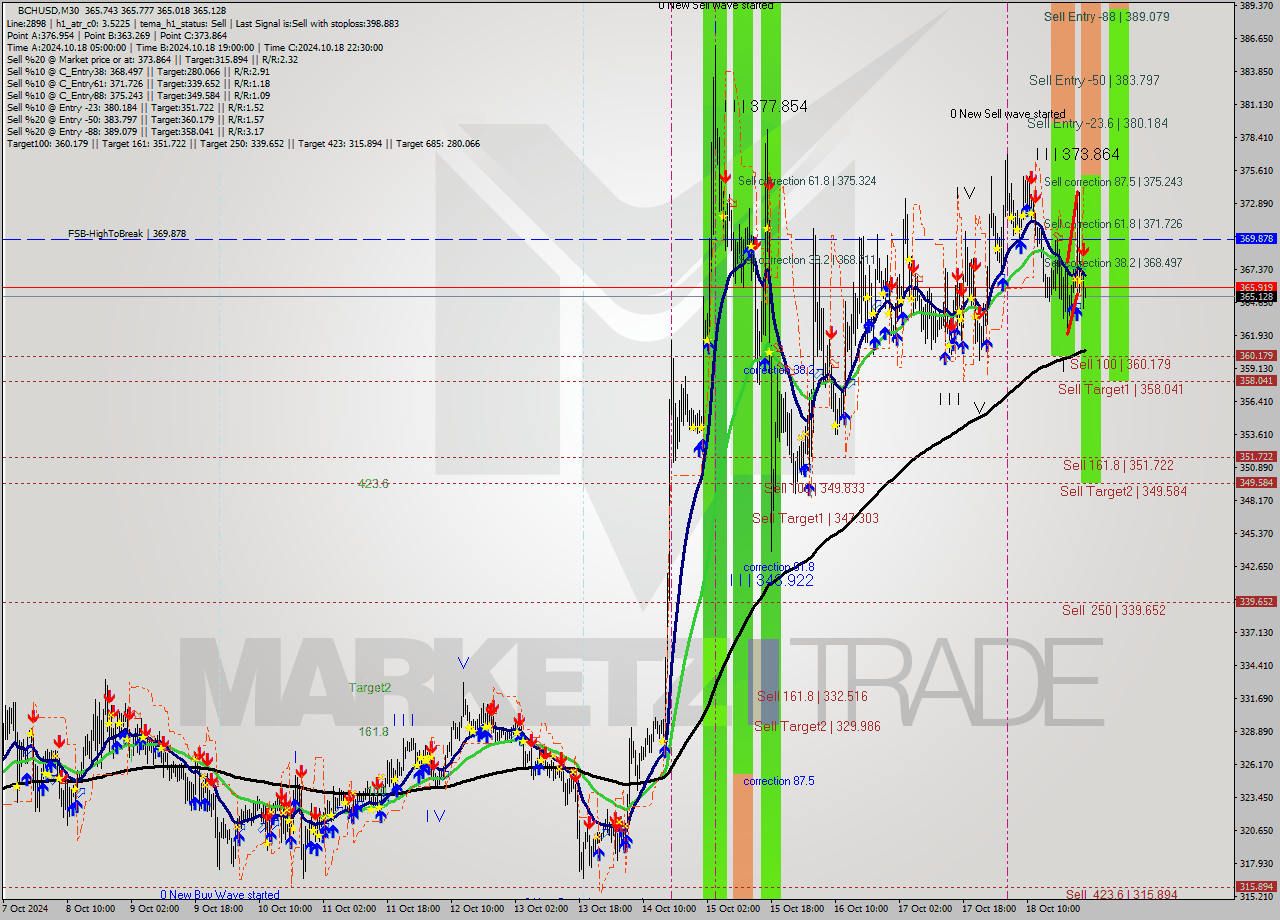Click the 18 Oct 10:00 time axis label
Image resolution: width=1280 pixels, height=920 pixels.
1053,910
